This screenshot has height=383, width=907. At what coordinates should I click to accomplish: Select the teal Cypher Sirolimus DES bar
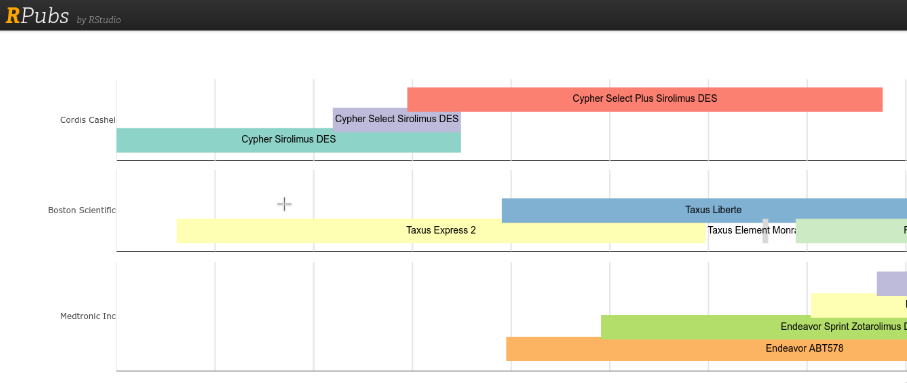289,140
